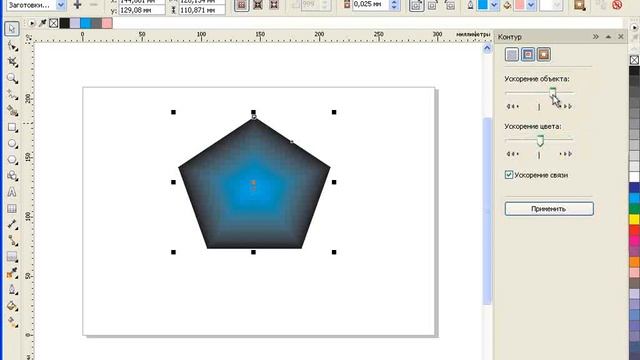Open the object and color acceleration icon

(580, 5)
